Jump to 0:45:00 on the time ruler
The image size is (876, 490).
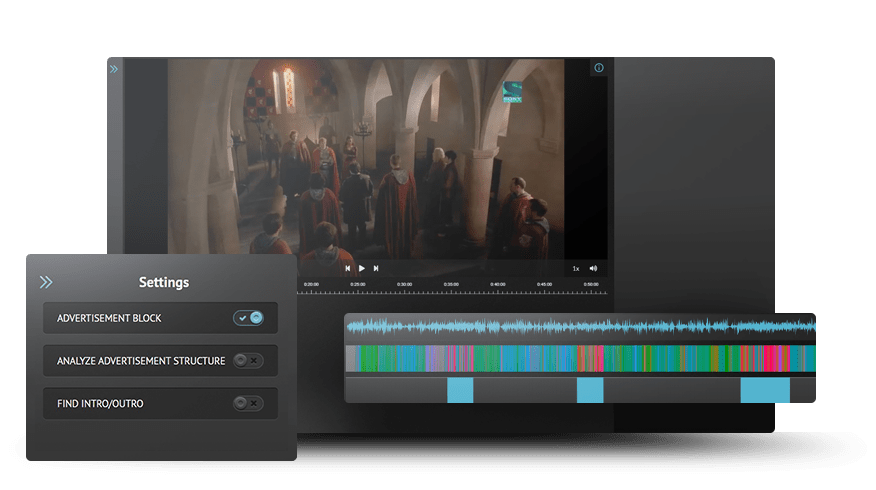[x=544, y=284]
